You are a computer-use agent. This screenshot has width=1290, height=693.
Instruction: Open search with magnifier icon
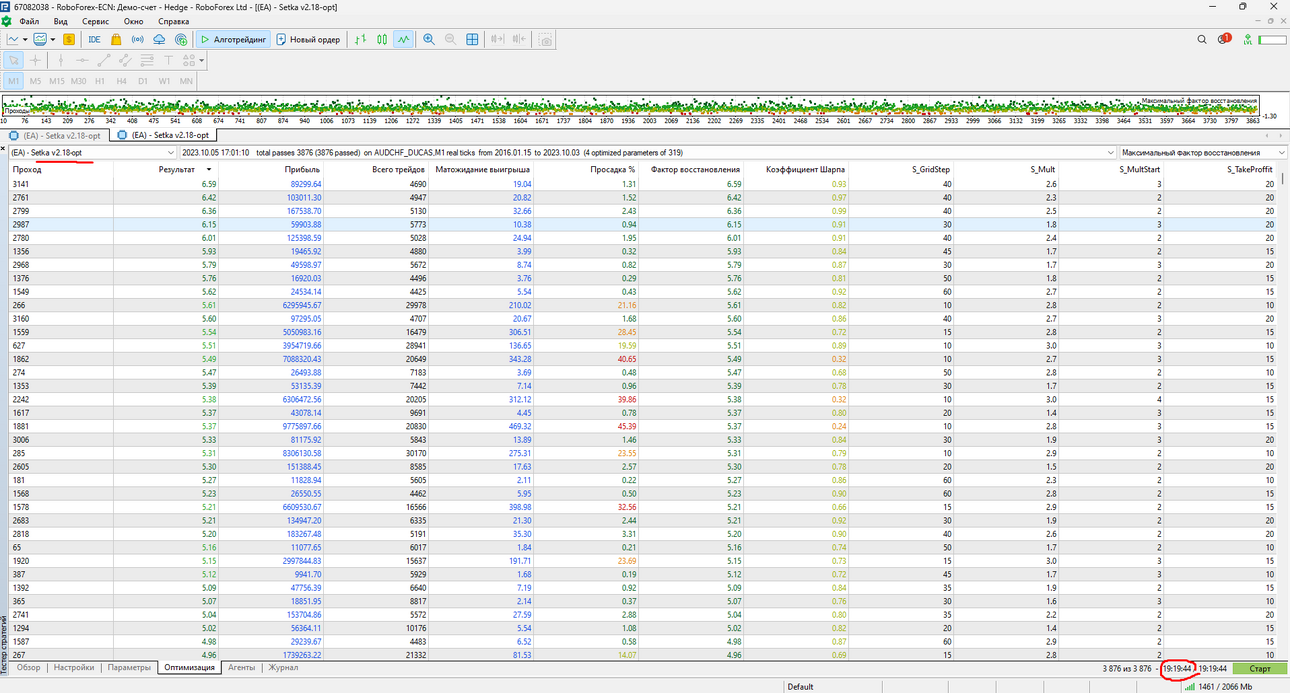(x=1203, y=40)
